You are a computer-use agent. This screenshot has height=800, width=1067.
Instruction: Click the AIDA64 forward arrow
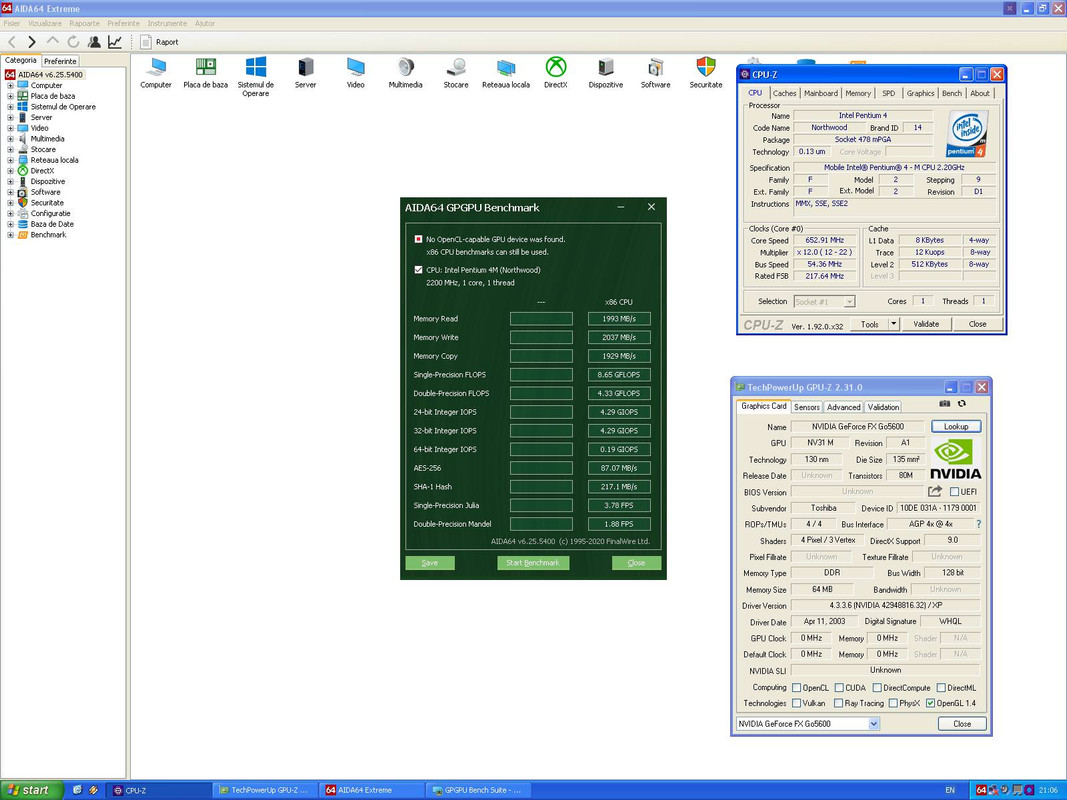(x=31, y=42)
